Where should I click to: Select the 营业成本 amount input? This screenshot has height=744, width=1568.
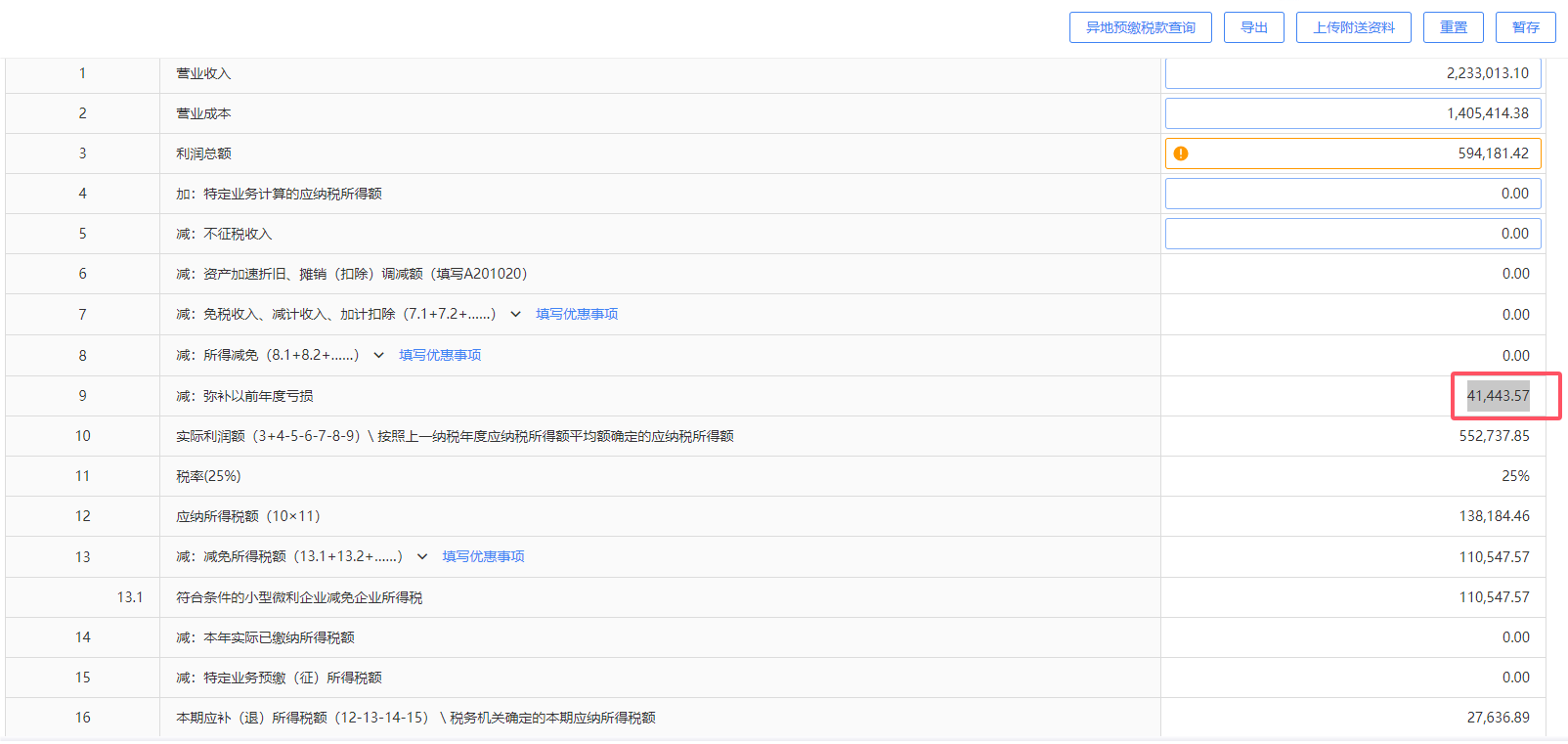tap(1353, 113)
